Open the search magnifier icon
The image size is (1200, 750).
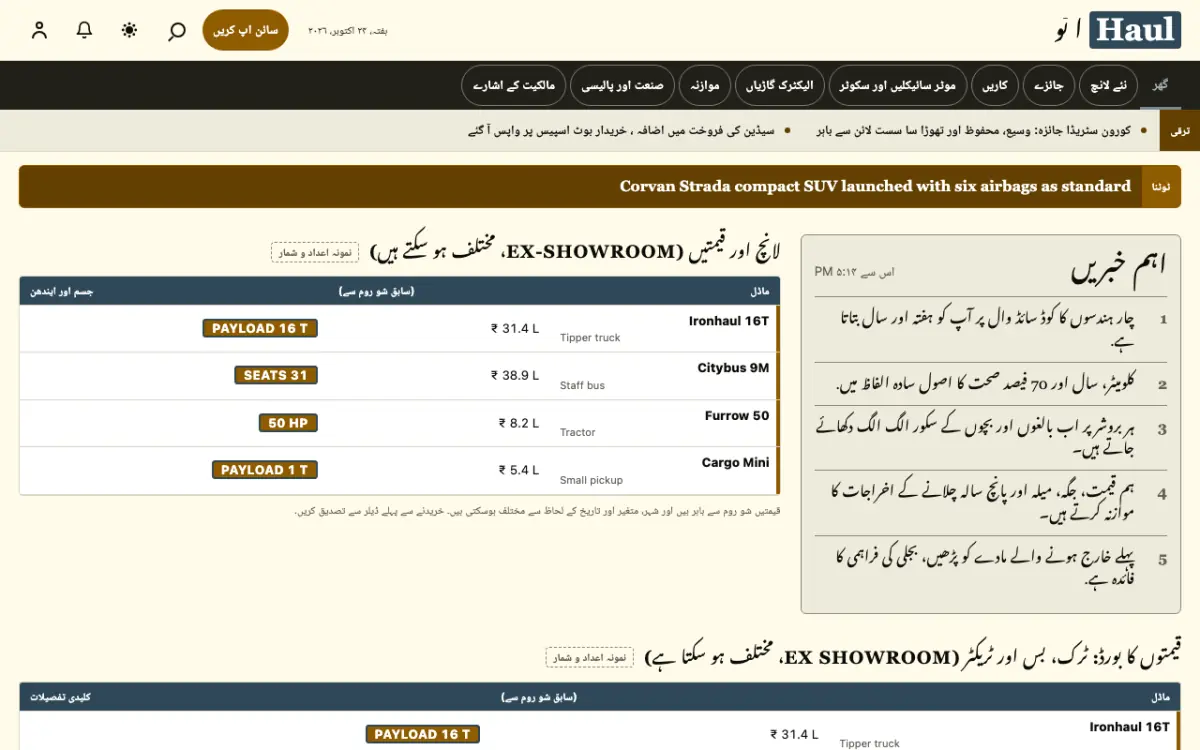(176, 30)
